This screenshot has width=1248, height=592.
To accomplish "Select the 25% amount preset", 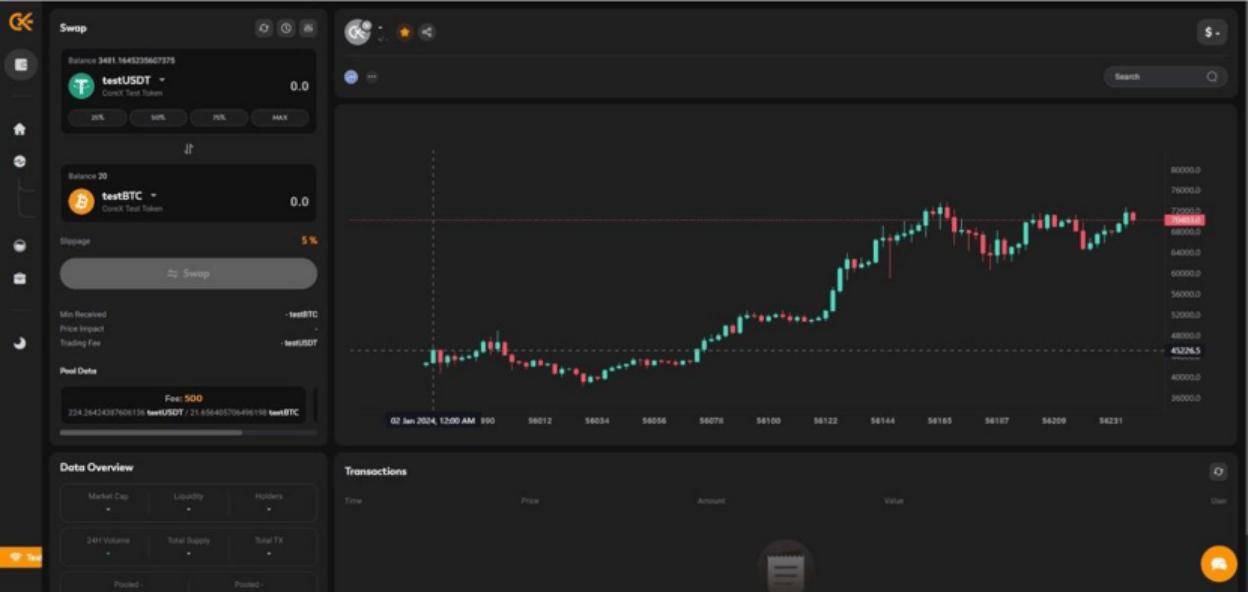I will (97, 118).
